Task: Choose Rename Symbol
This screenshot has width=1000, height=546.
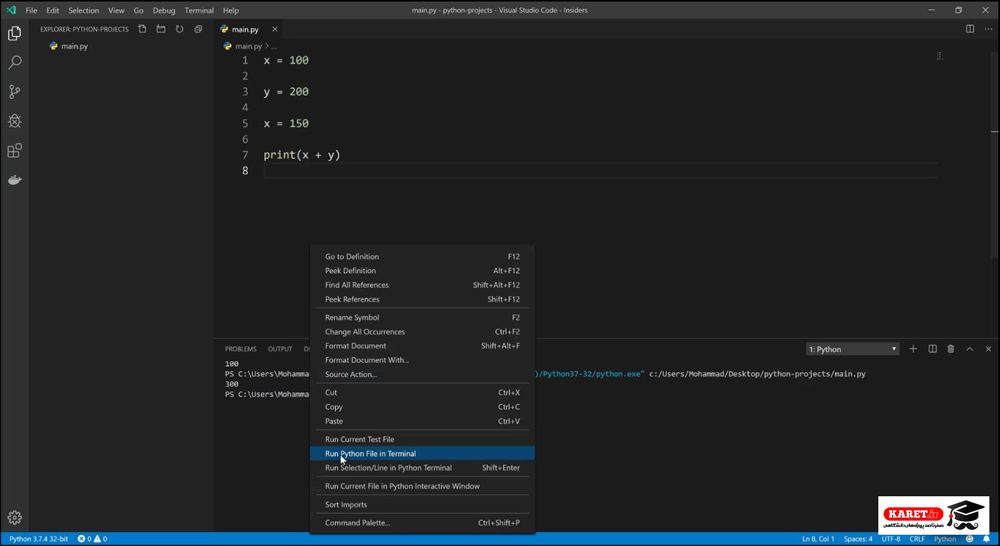Action: tap(422, 317)
